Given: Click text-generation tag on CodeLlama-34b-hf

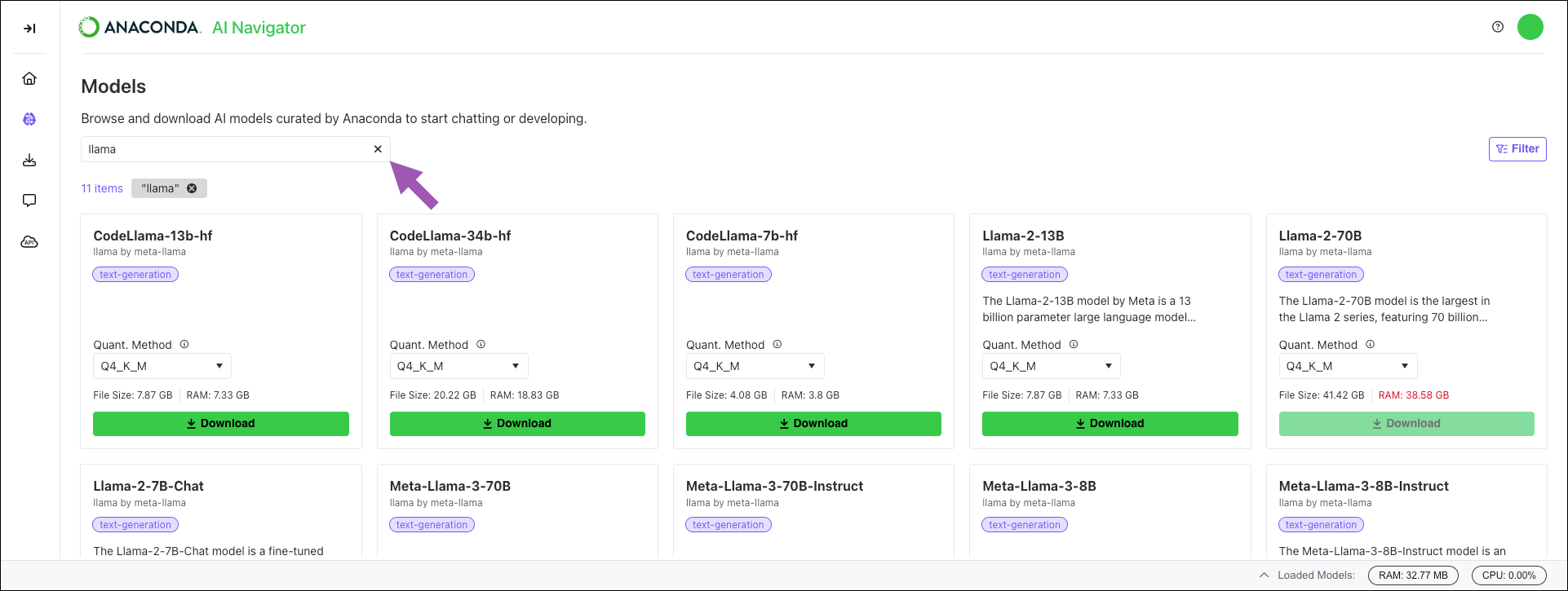Looking at the screenshot, I should pos(432,275).
